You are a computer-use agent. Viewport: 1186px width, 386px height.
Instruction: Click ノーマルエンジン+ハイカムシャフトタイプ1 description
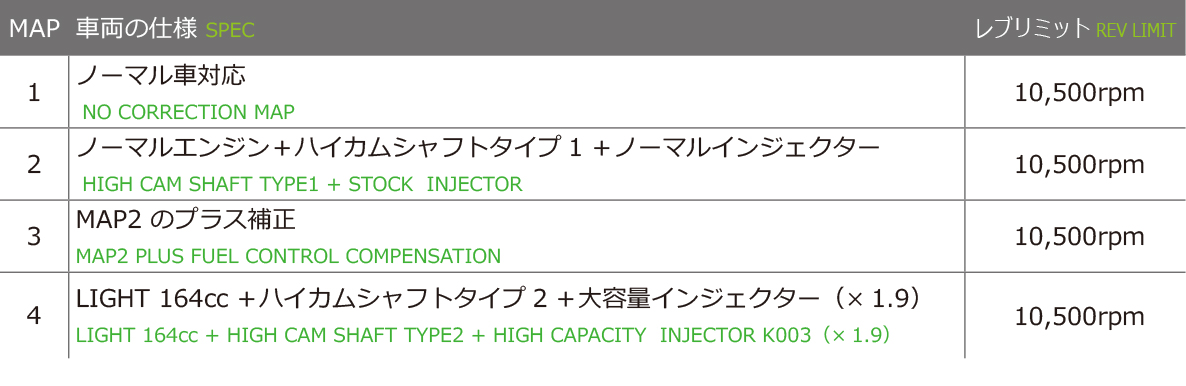click(479, 148)
